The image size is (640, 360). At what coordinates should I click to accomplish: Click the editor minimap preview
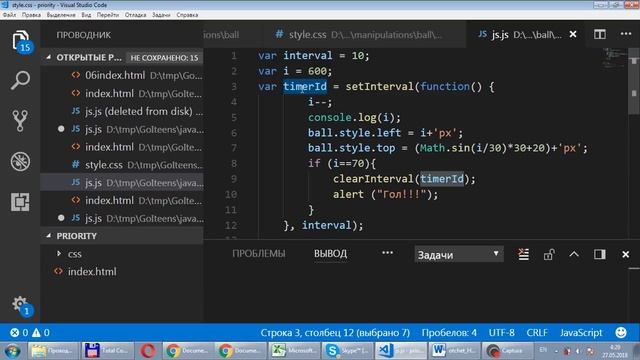click(615, 57)
